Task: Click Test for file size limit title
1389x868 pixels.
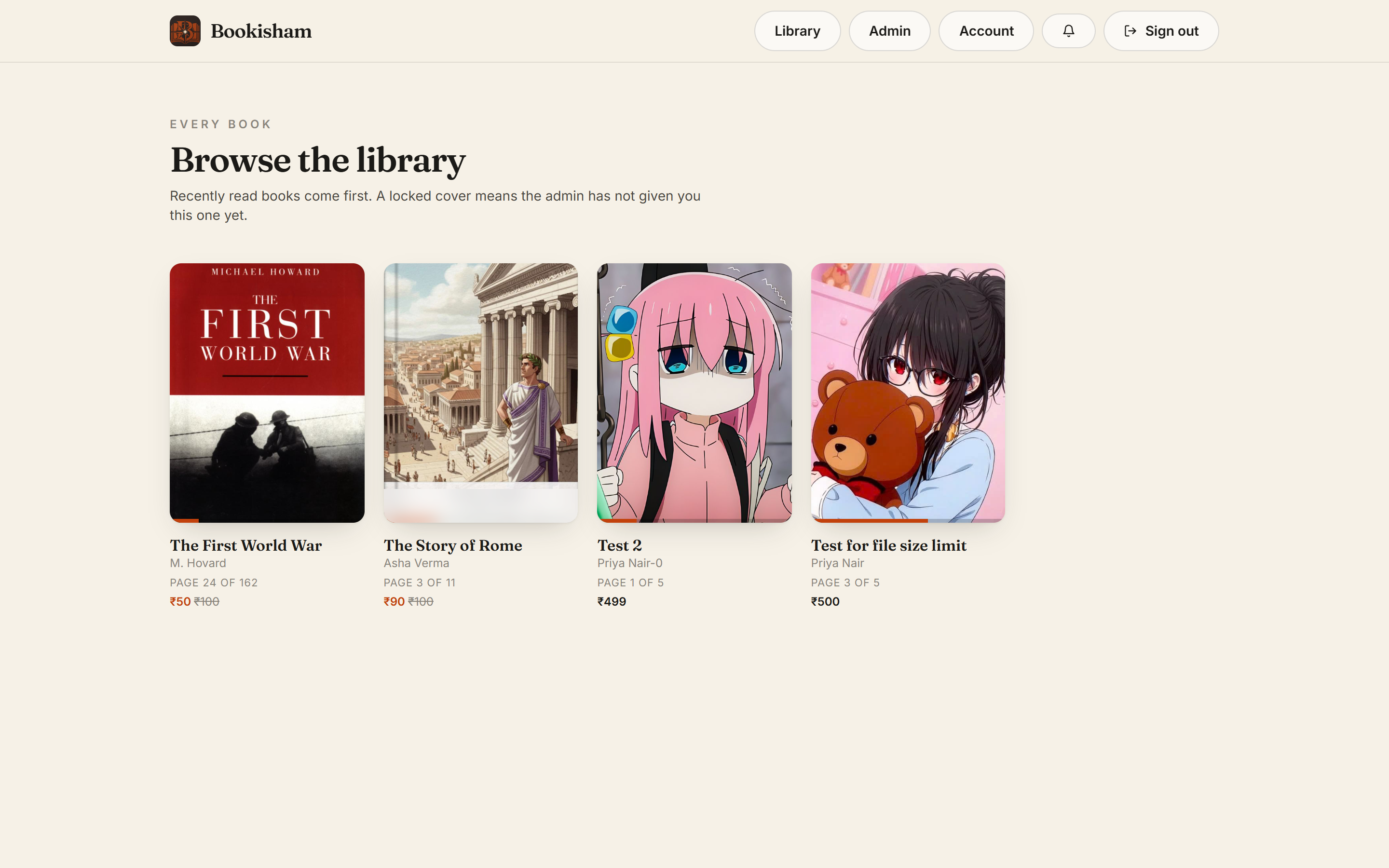Action: coord(888,545)
